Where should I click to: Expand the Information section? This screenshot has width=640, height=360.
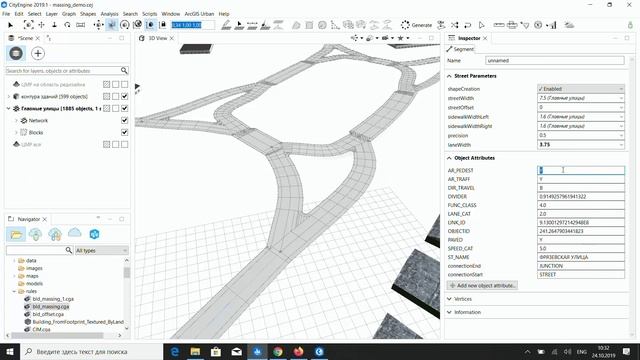449,312
